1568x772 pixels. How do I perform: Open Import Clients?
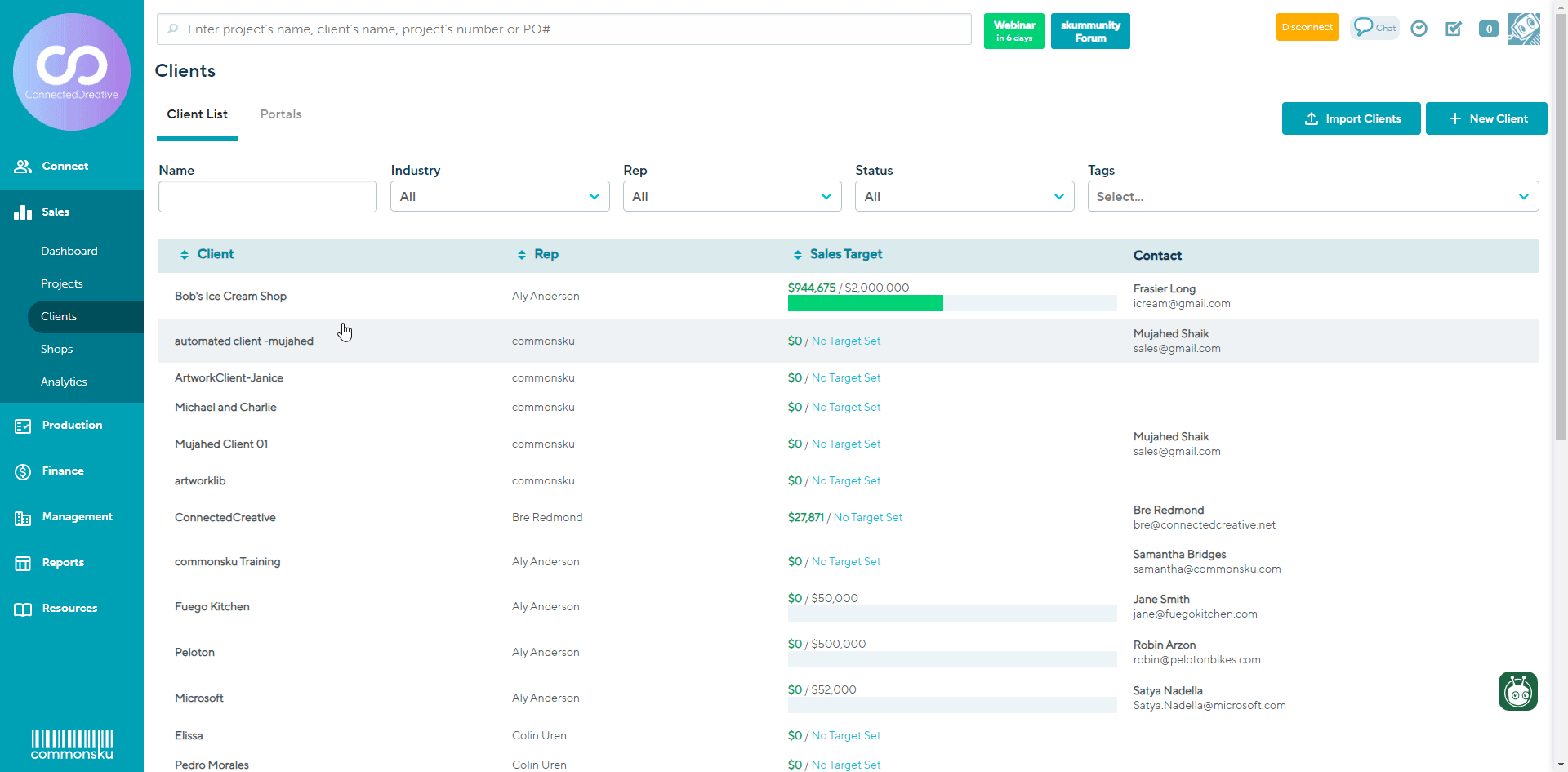(1351, 118)
